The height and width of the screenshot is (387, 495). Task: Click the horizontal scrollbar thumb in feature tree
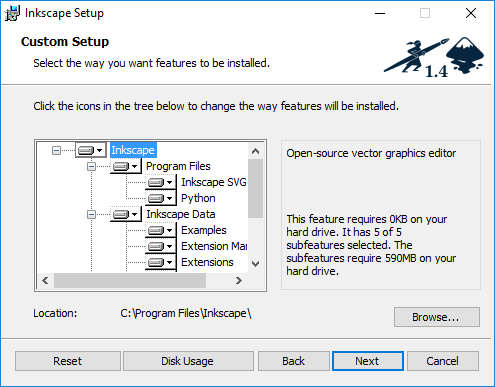click(130, 281)
